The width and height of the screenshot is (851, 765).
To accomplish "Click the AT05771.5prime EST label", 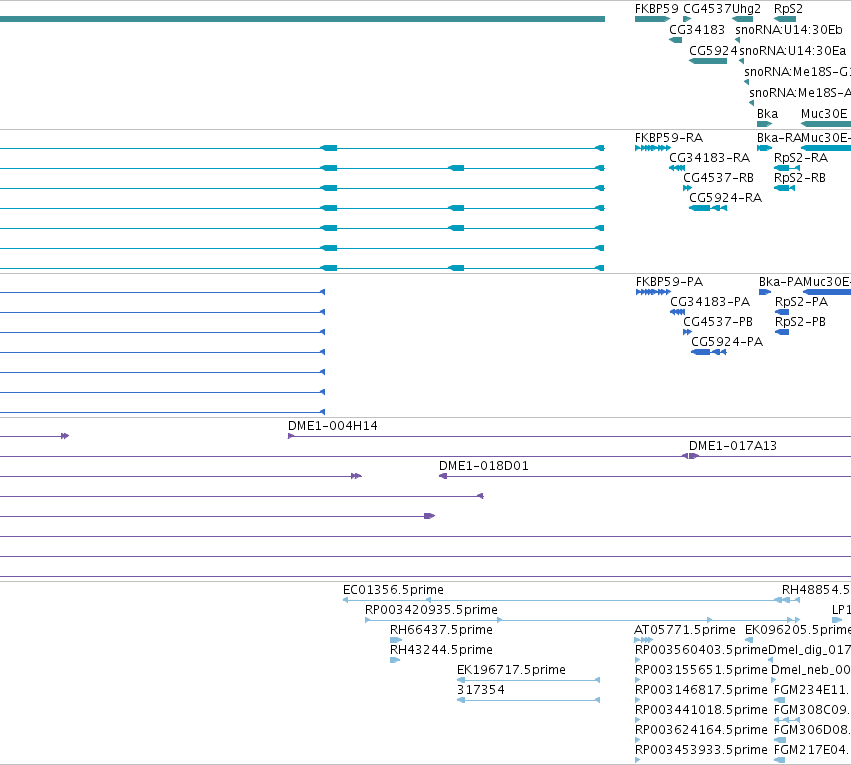I will pos(685,630).
